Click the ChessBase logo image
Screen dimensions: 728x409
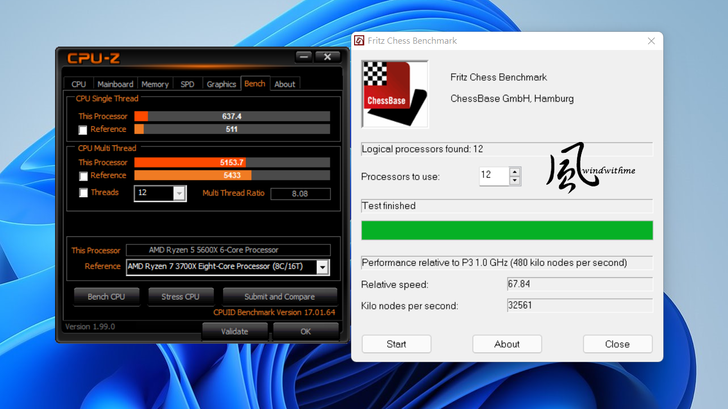pos(395,94)
